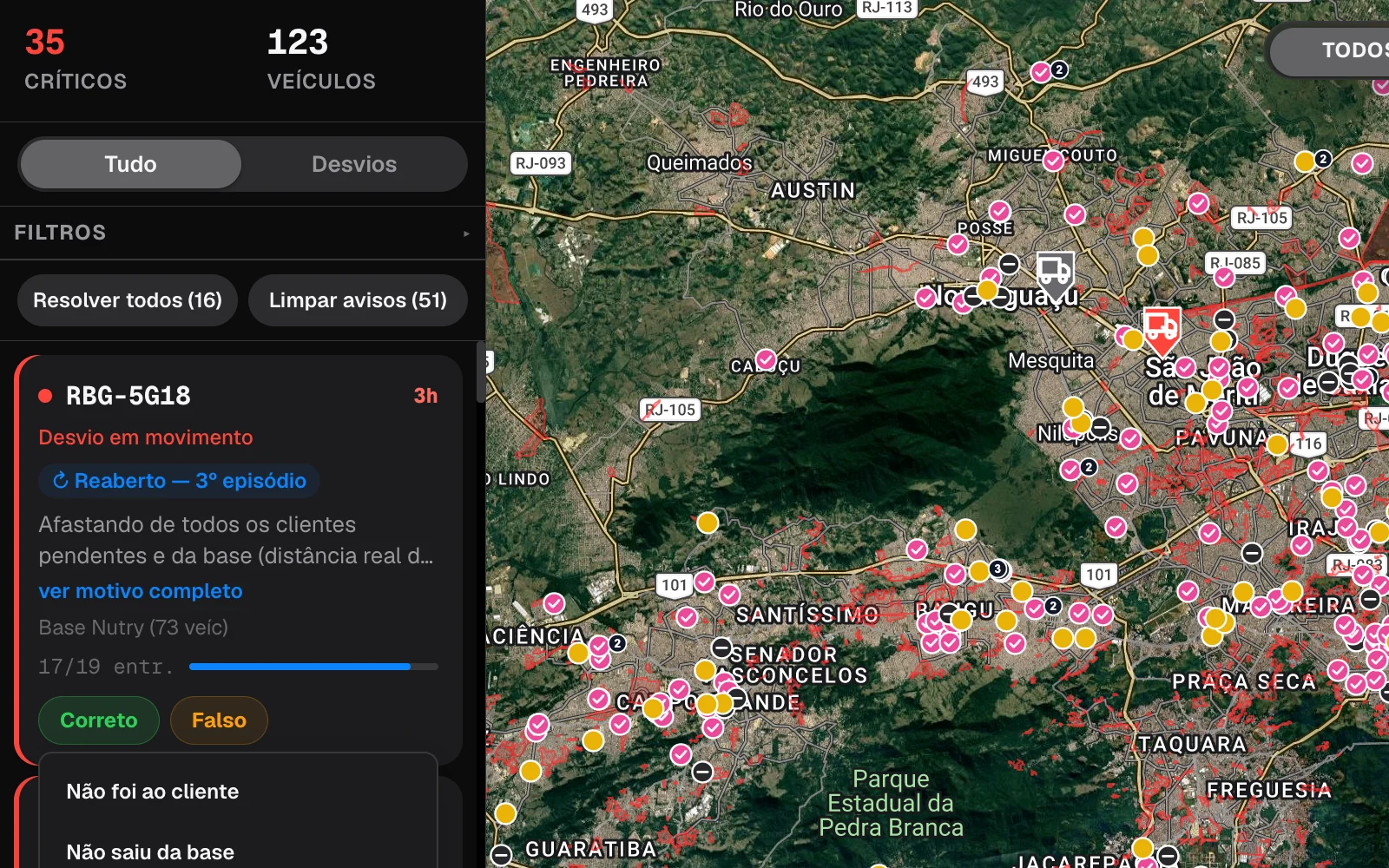Mark the deviation as Falso
This screenshot has width=1389, height=868.
pos(219,720)
